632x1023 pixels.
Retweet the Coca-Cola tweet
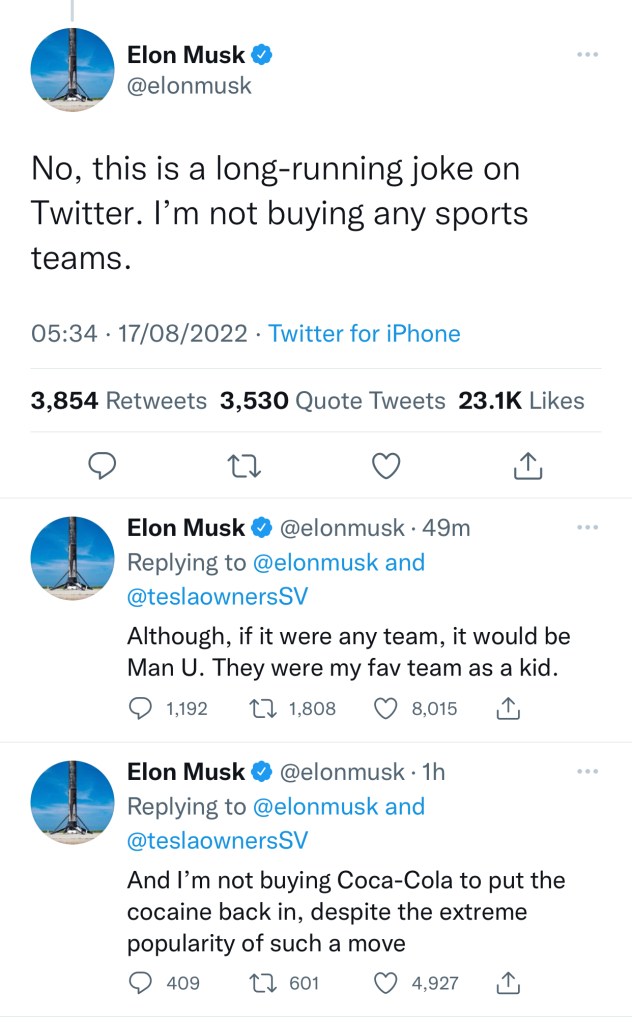coord(261,982)
